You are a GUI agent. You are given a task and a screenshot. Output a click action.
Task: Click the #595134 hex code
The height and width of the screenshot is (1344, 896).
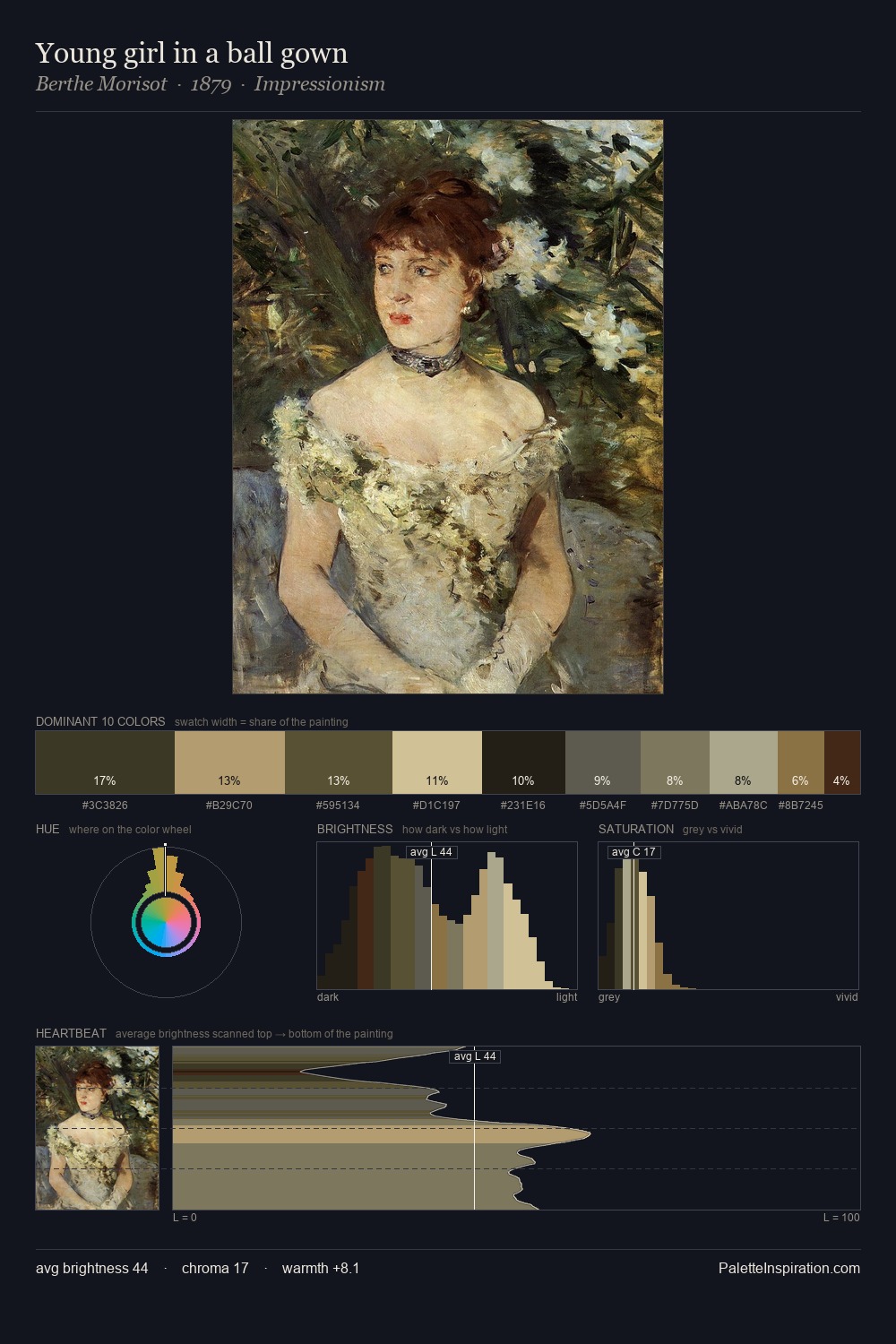tap(339, 806)
